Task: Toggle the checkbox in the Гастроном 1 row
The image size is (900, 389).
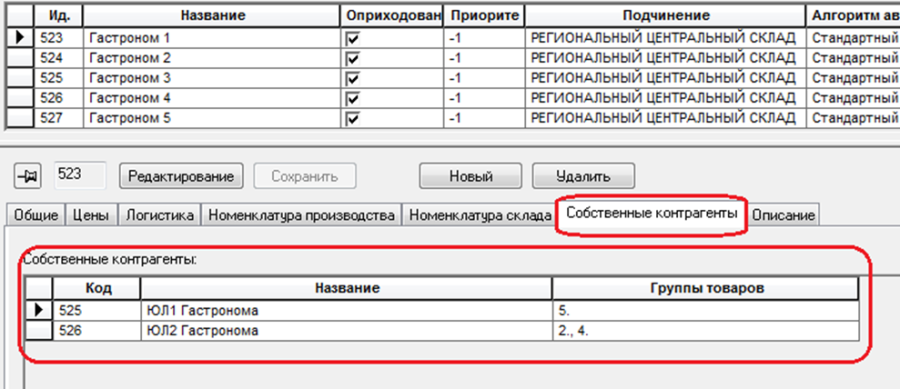Action: point(354,39)
